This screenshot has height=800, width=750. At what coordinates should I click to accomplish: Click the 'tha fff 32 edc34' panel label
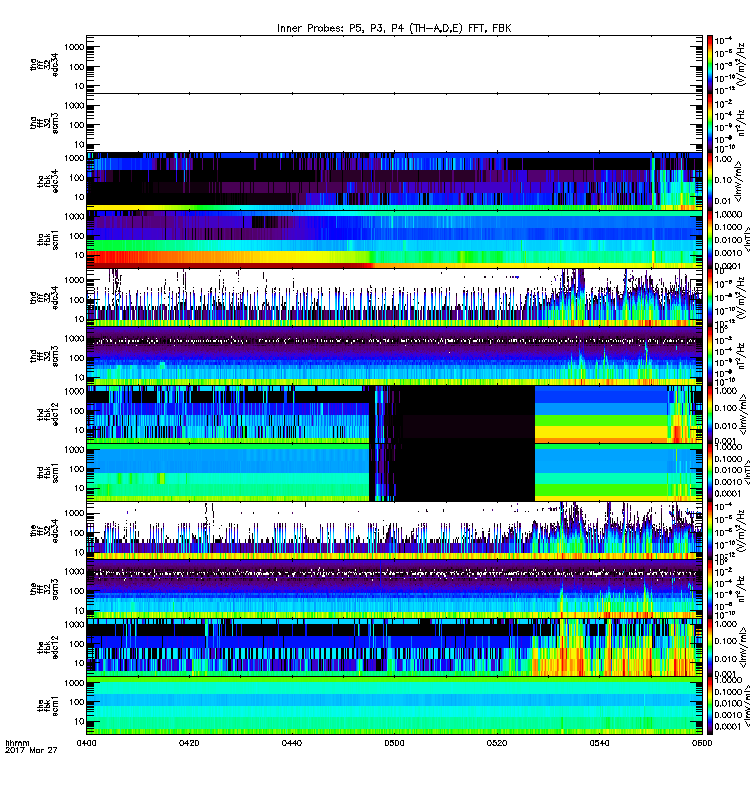click(44, 65)
